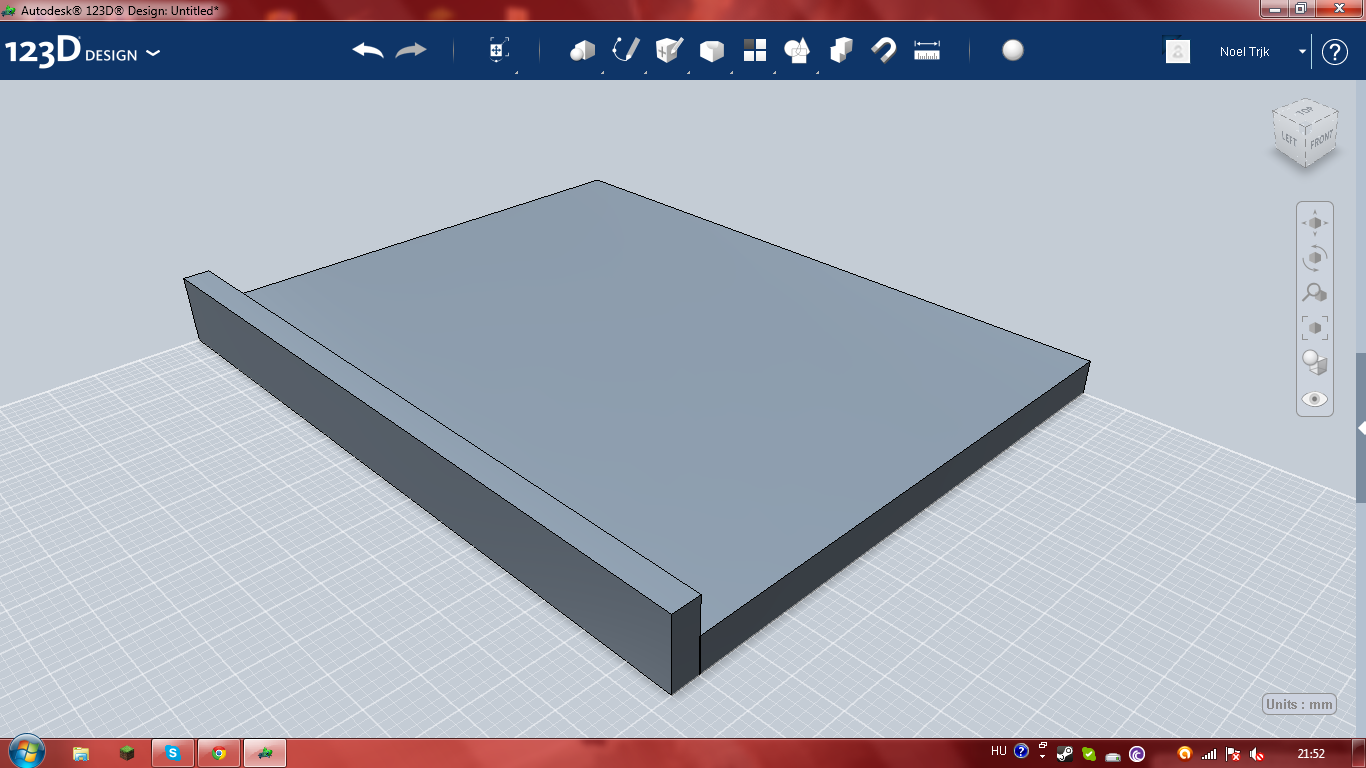Click the orange circular tray icon
The width and height of the screenshot is (1366, 768).
pyautogui.click(x=1186, y=753)
